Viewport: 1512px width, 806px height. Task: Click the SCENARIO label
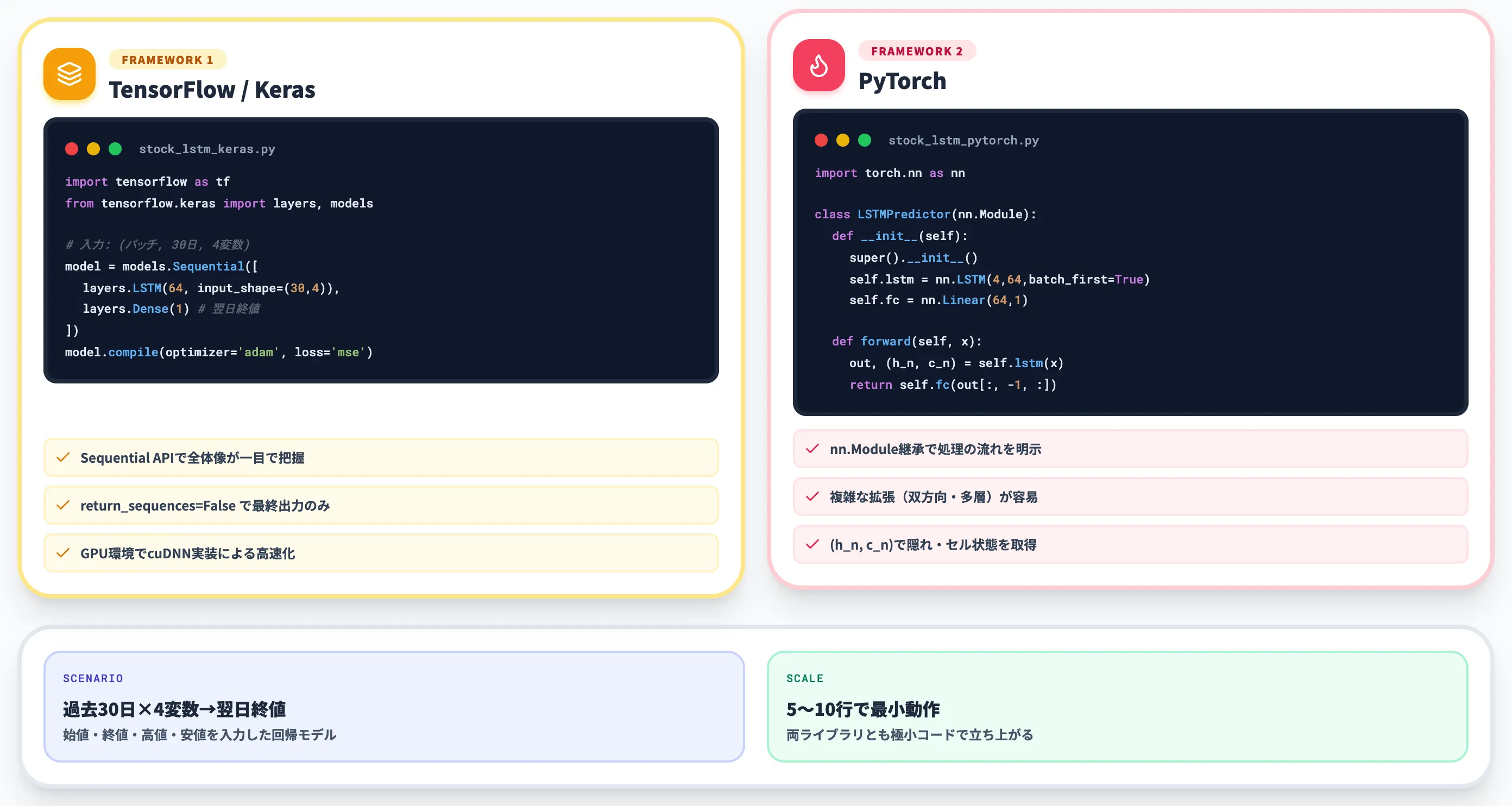(93, 678)
